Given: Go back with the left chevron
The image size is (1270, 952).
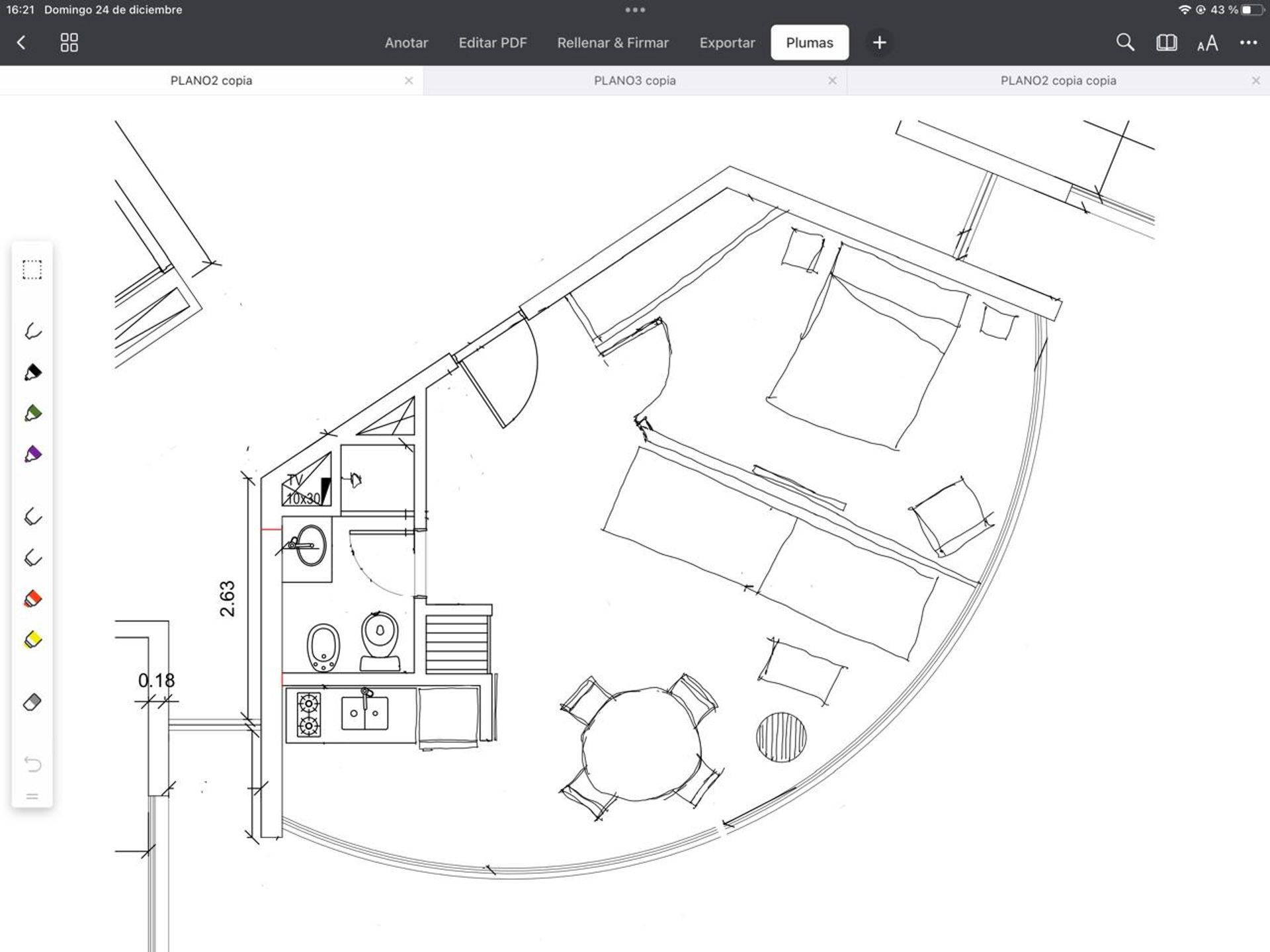Looking at the screenshot, I should tap(21, 43).
